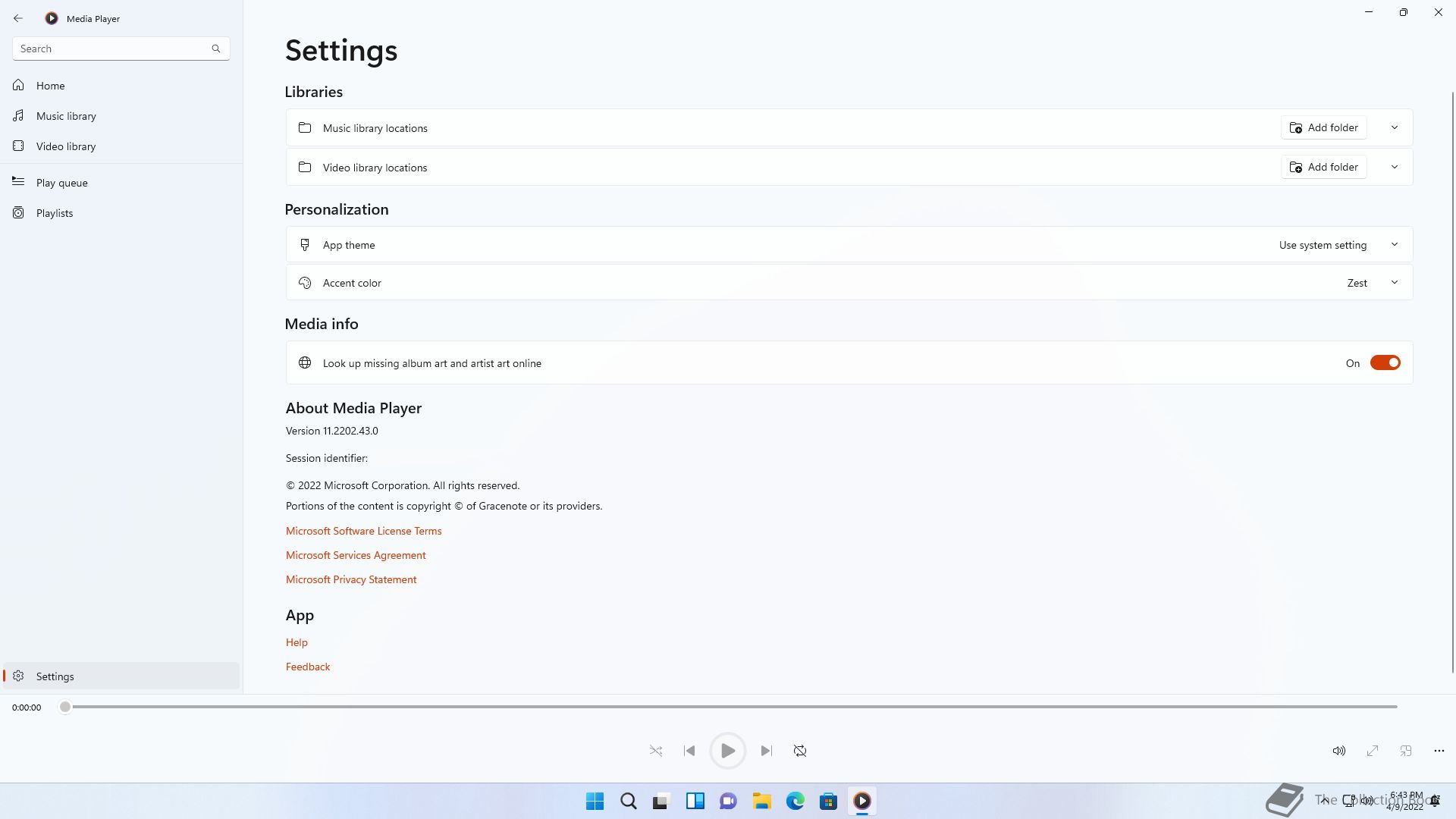This screenshot has width=1456, height=819.
Task: Go to Video library
Action: 121,146
